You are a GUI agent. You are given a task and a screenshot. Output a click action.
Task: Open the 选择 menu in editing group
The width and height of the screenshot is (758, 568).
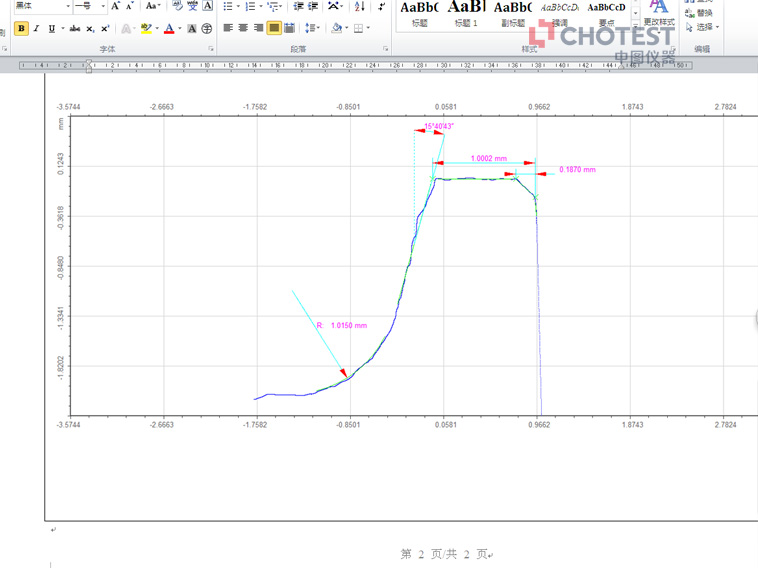point(704,27)
